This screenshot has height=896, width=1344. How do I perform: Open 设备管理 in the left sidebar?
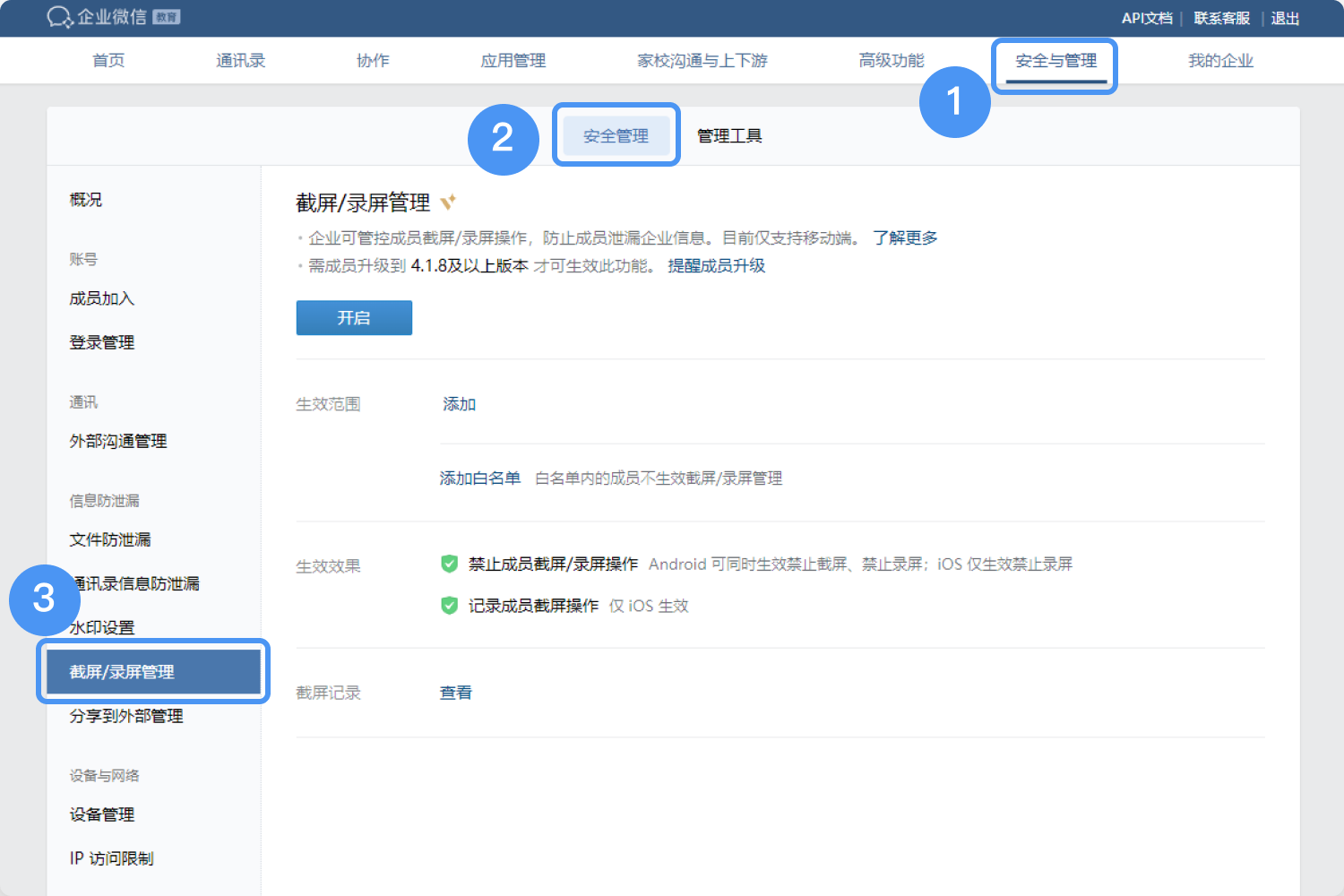(102, 814)
